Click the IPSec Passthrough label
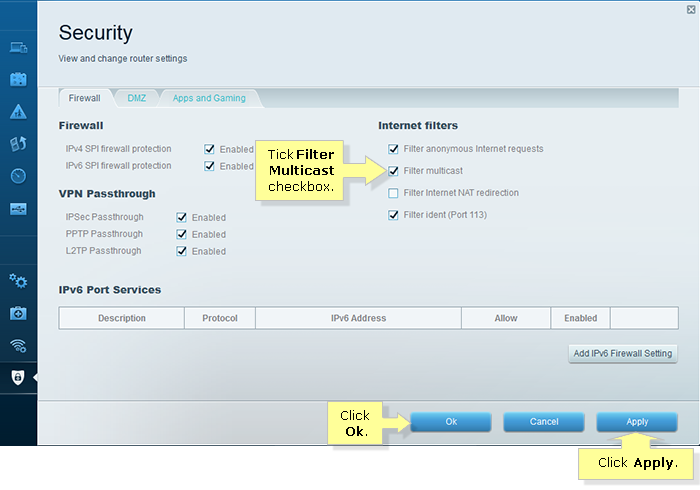This screenshot has width=700, height=490. tap(104, 217)
